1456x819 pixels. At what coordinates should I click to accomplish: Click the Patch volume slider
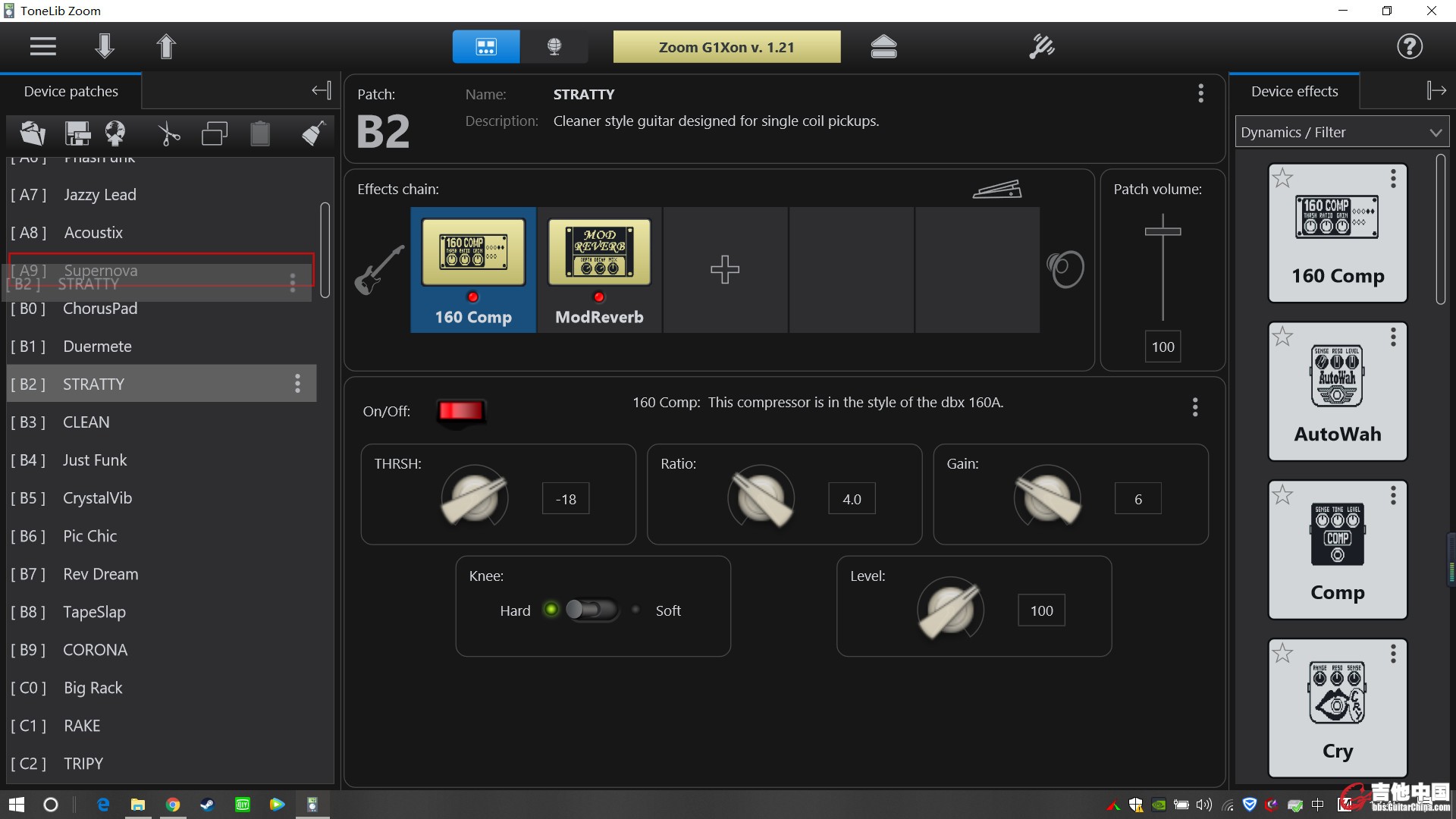tap(1163, 230)
